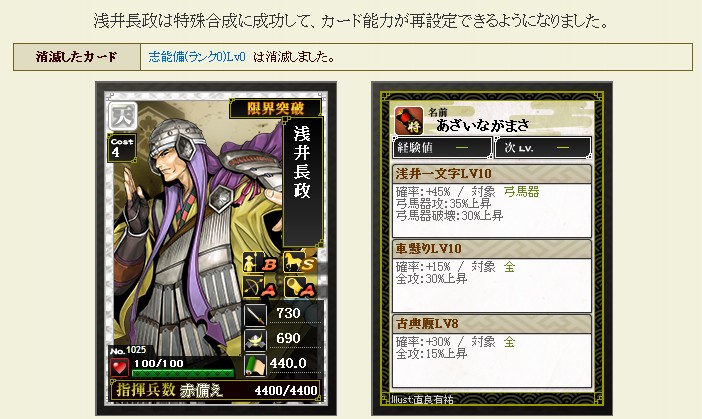Click the spear infantry aptitude B icon
Image resolution: width=702 pixels, height=419 pixels.
click(260, 263)
